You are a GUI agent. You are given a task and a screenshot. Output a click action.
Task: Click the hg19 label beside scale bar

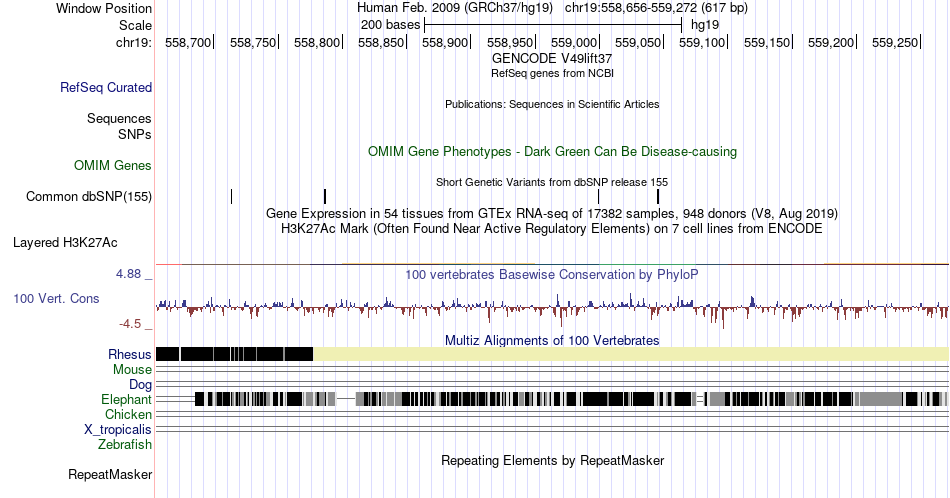click(705, 25)
